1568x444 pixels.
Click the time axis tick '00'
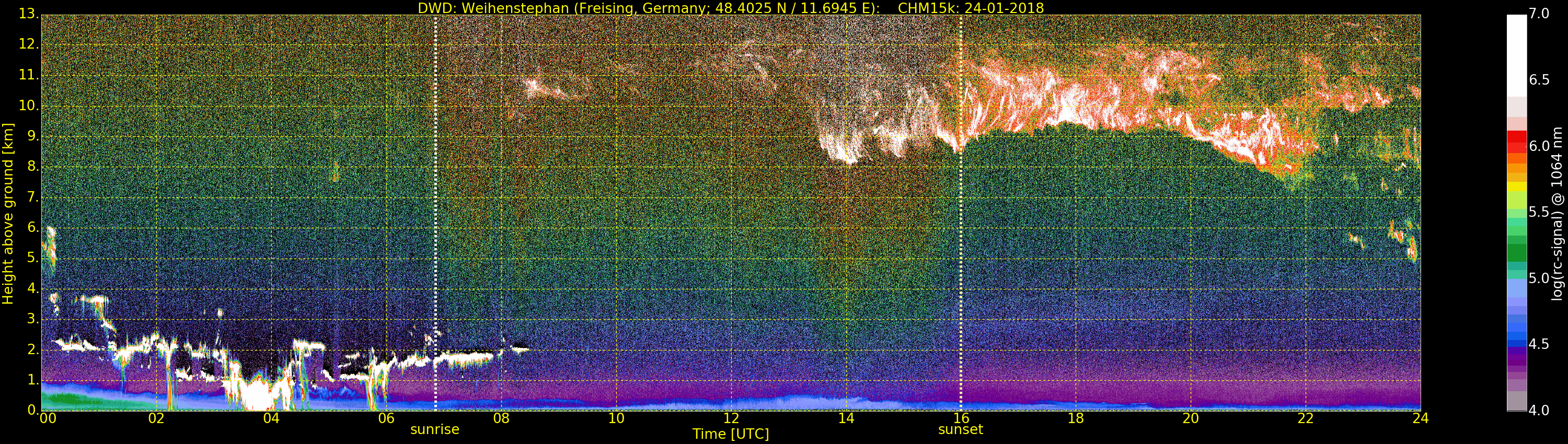pos(48,418)
